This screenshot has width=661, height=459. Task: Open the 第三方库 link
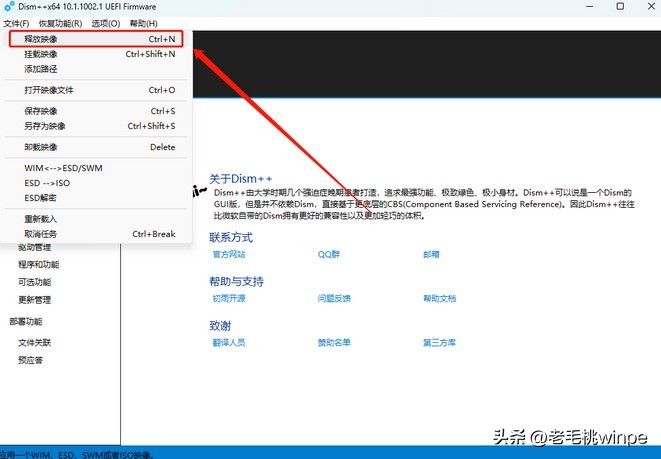pyautogui.click(x=440, y=343)
